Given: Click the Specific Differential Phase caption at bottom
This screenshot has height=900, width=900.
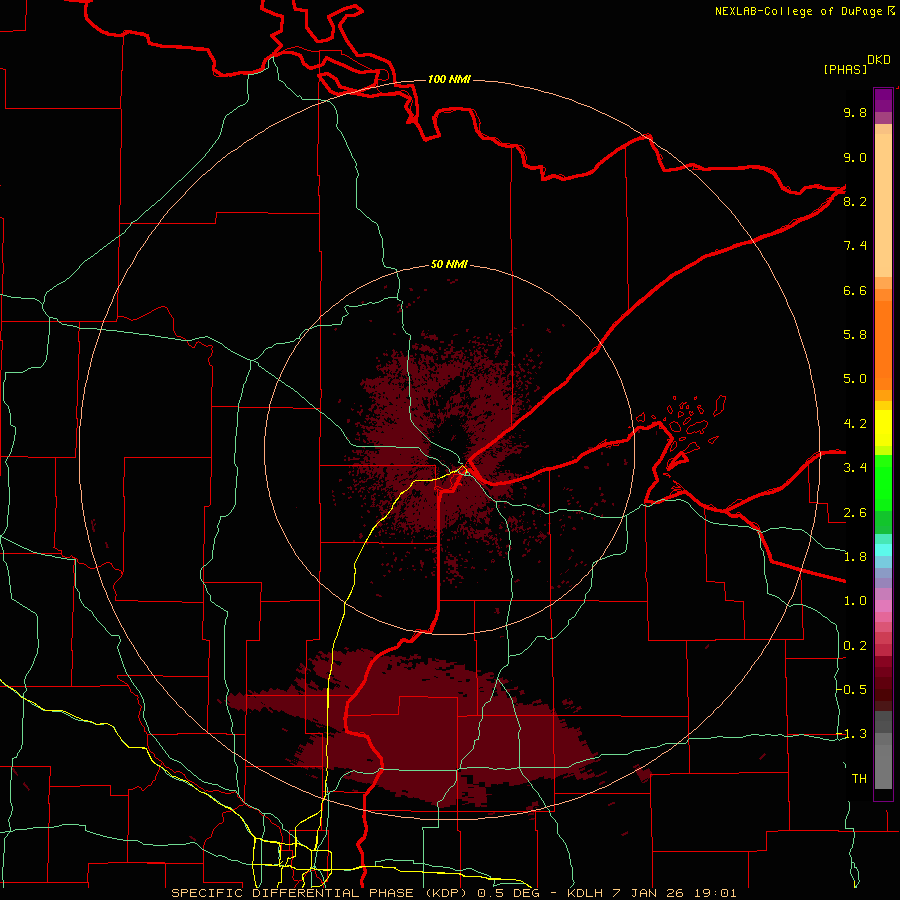Looking at the screenshot, I should [x=453, y=893].
